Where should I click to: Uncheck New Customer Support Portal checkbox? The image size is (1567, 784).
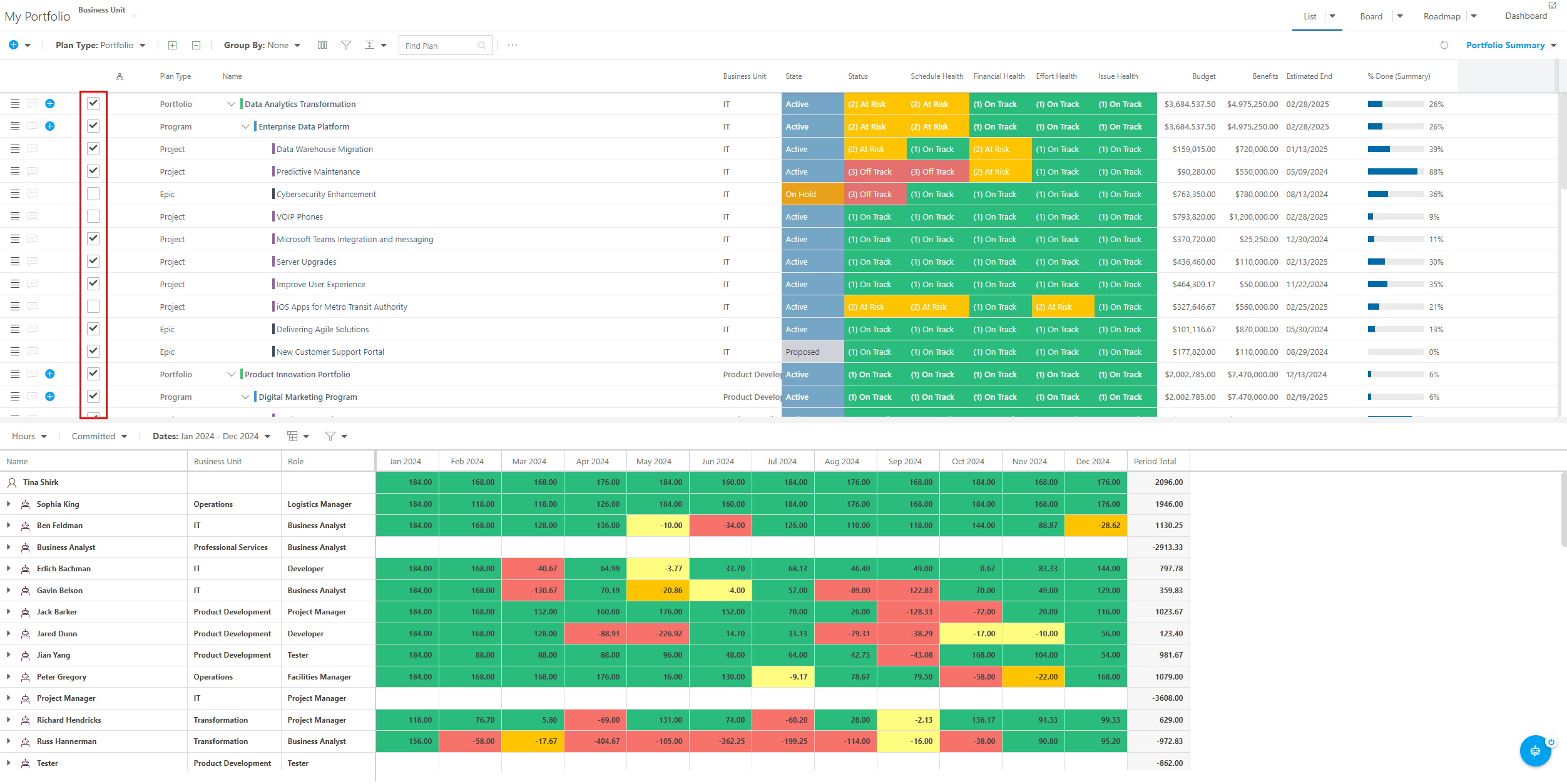pyautogui.click(x=93, y=352)
